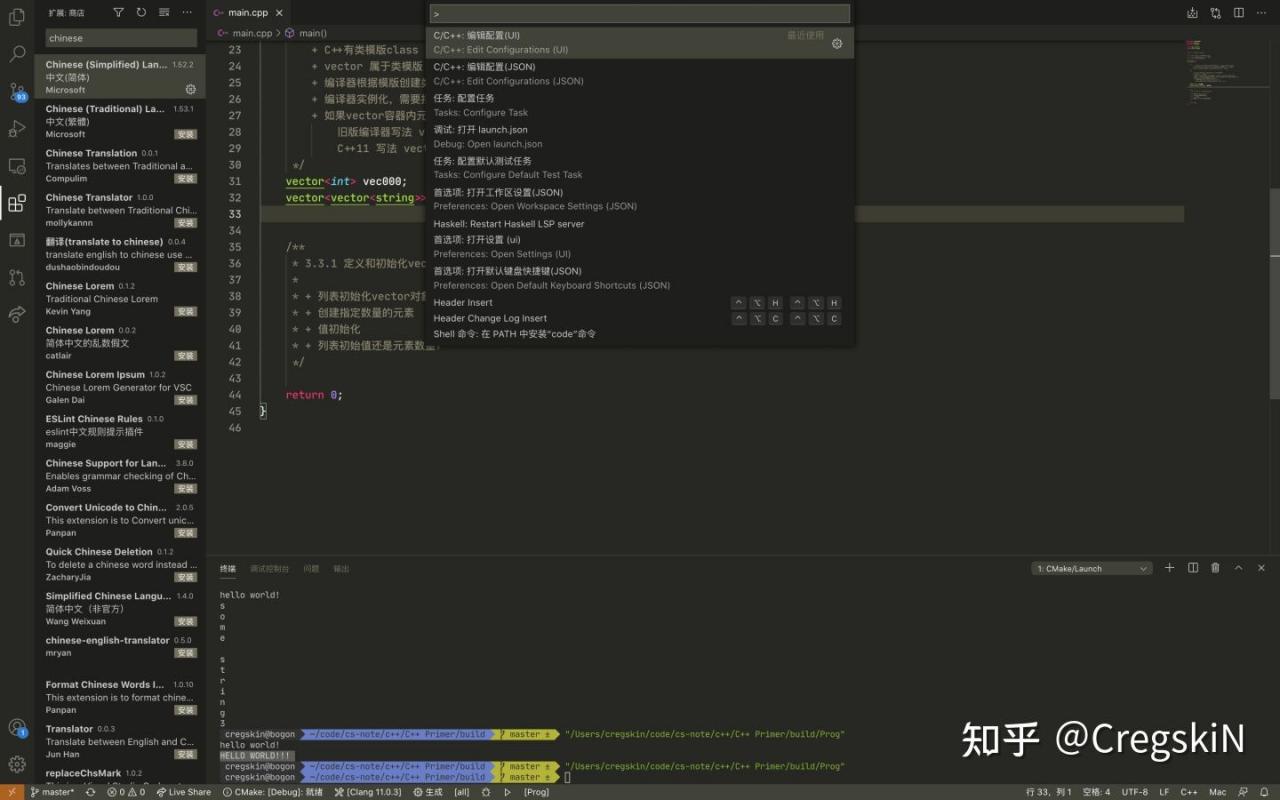The width and height of the screenshot is (1280, 800).
Task: Open editor more actions ellipsis
Action: click(x=1263, y=13)
